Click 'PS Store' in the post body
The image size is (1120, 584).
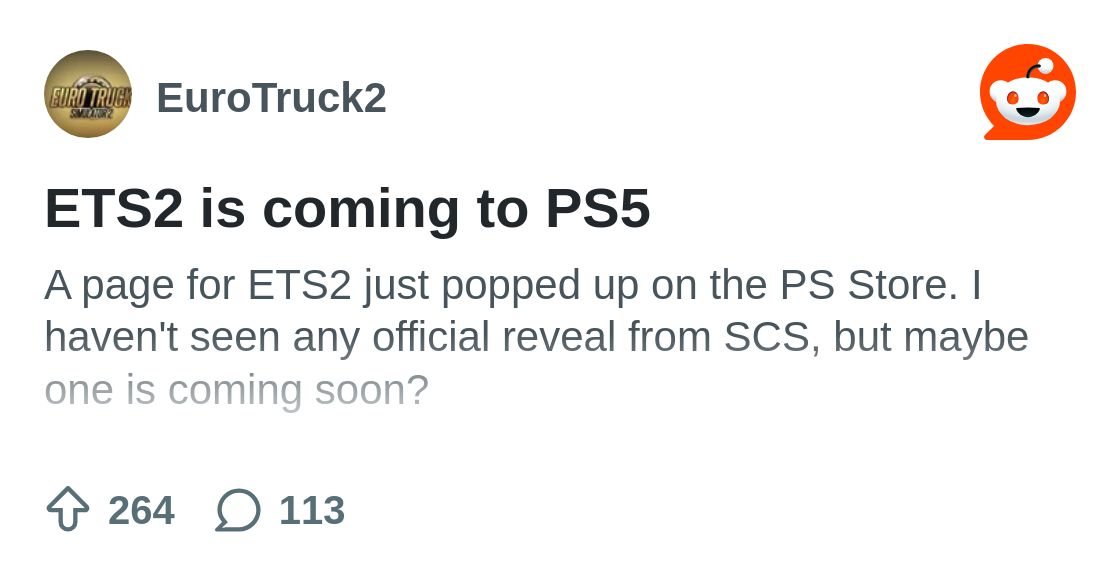pyautogui.click(x=868, y=285)
